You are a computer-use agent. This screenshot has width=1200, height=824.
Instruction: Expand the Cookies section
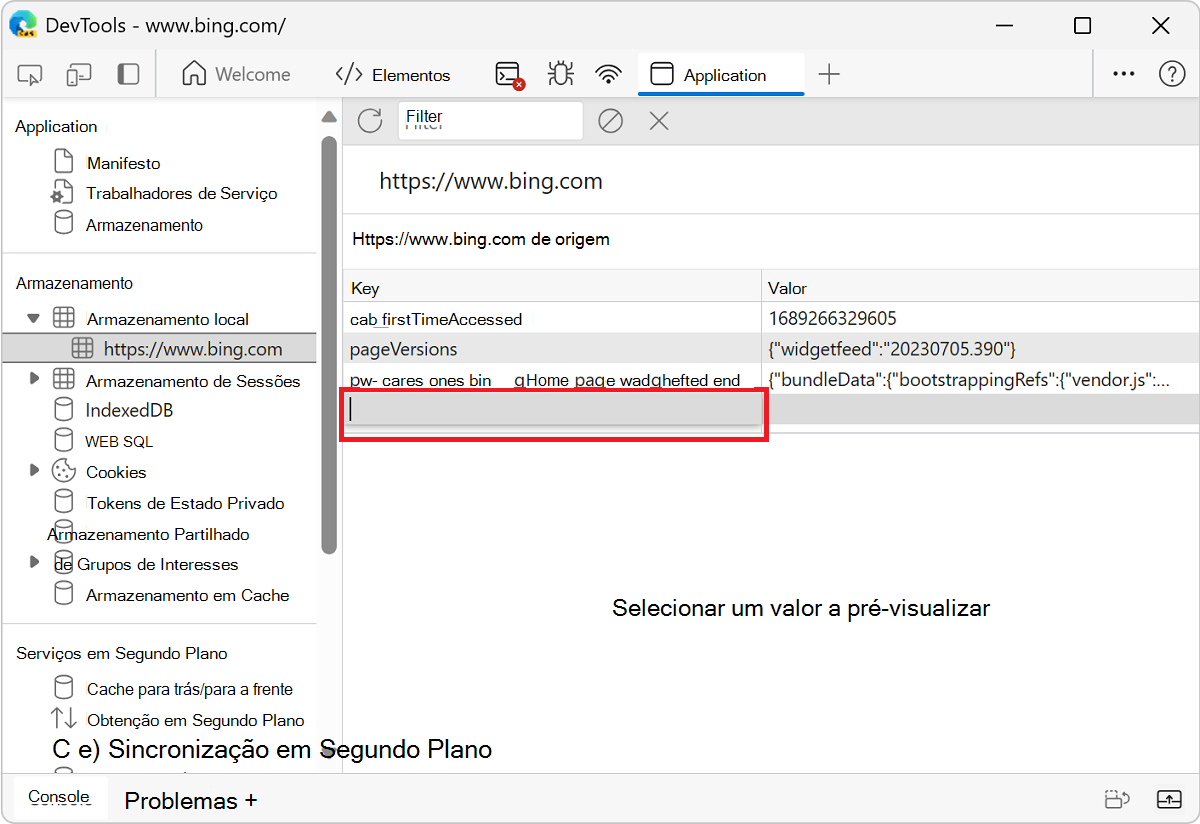[33, 471]
